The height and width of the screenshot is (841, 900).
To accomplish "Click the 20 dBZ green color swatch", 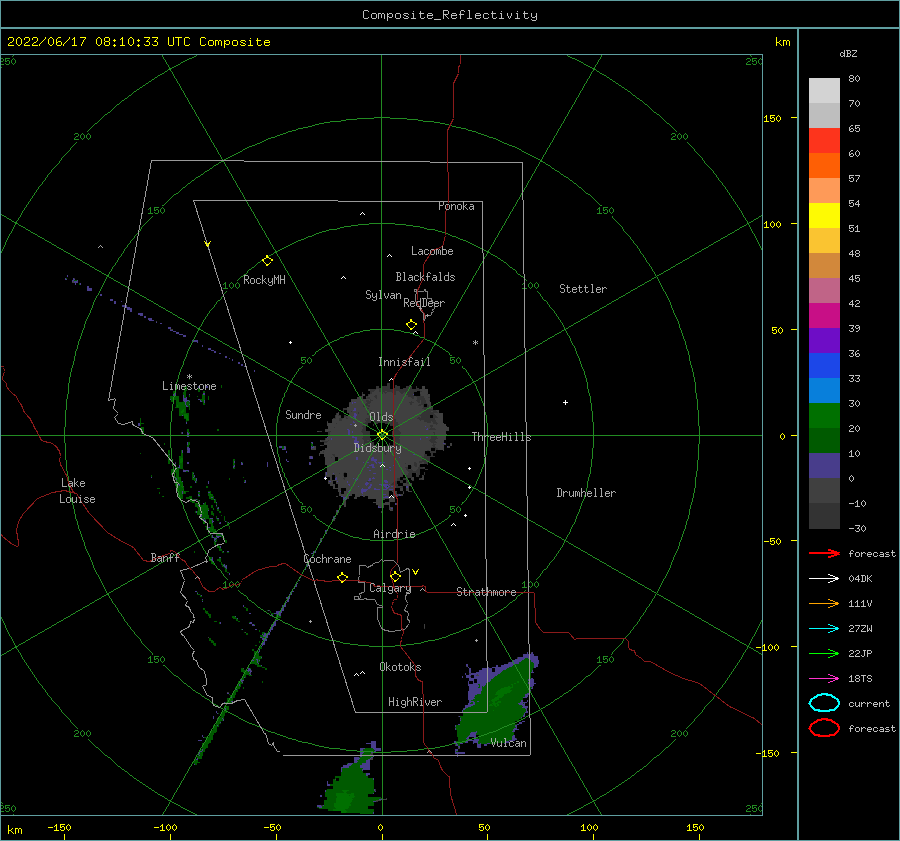I will (x=824, y=416).
